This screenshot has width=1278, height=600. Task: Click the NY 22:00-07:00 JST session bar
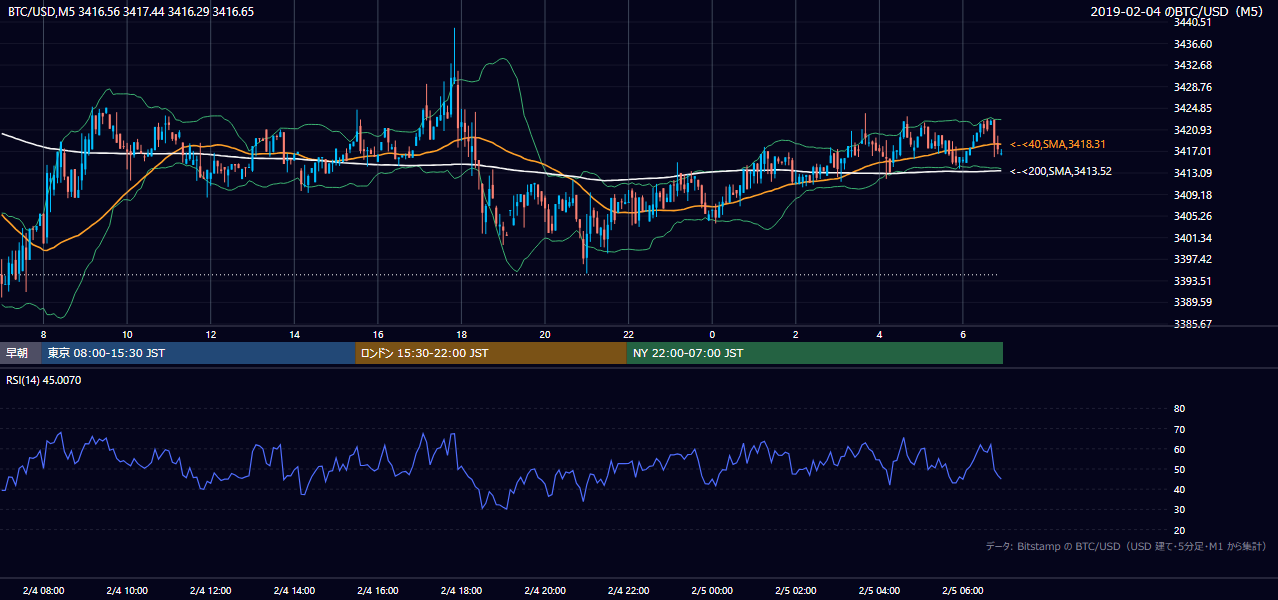click(x=815, y=353)
